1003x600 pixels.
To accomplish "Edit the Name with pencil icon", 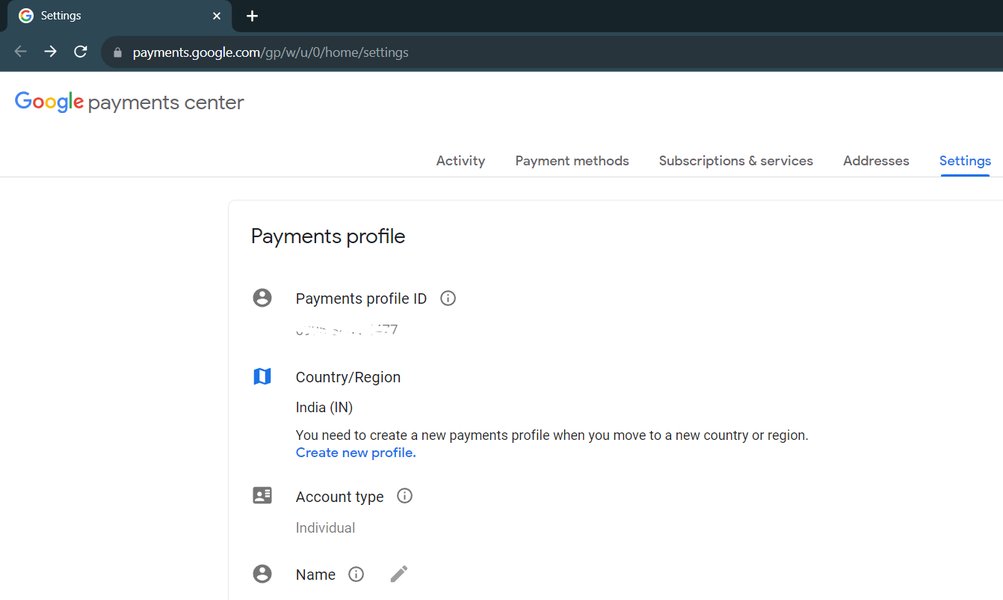I will (x=399, y=574).
